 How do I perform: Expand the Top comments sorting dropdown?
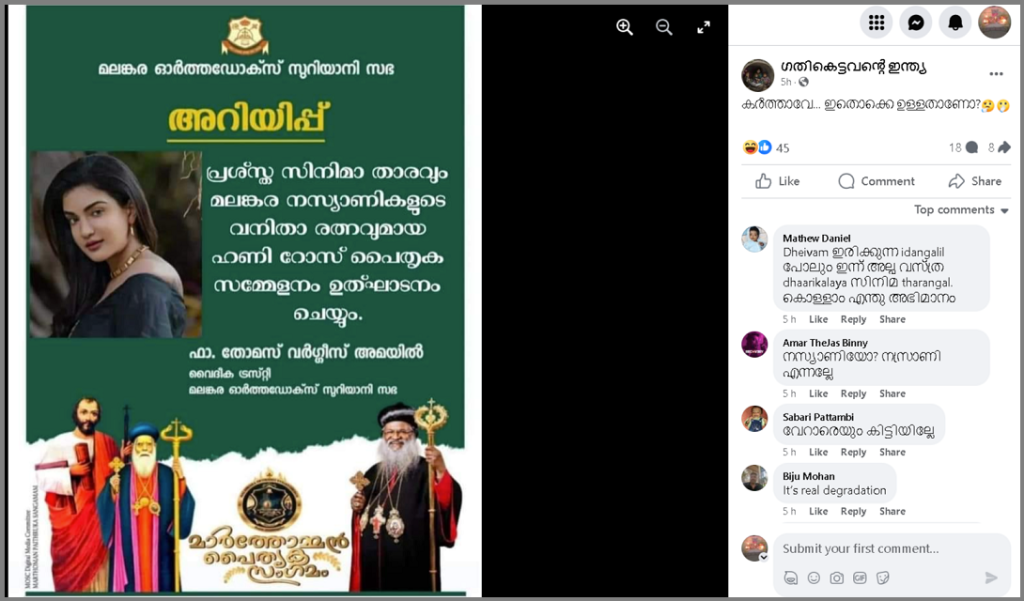(961, 210)
